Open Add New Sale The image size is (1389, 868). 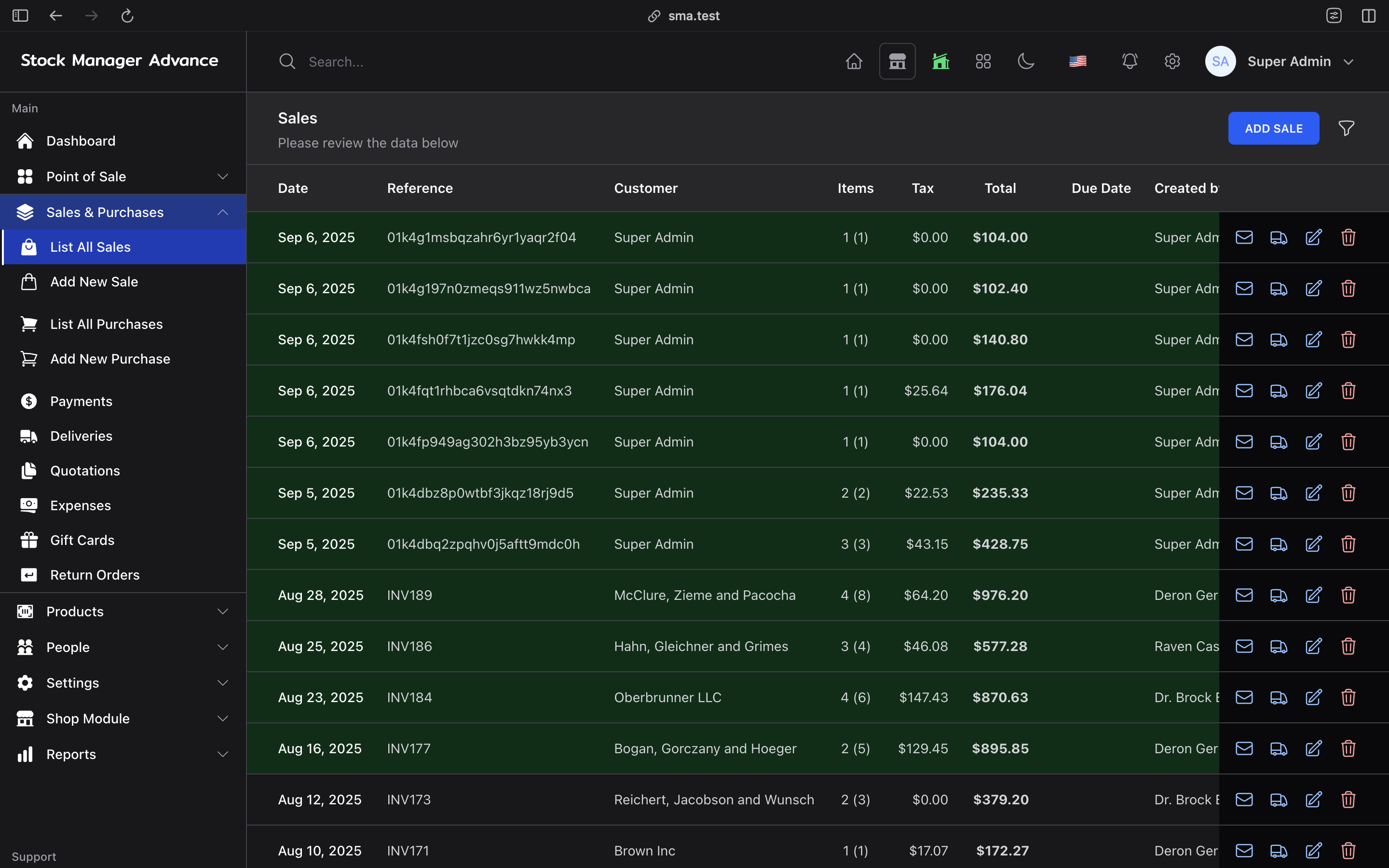point(124,282)
